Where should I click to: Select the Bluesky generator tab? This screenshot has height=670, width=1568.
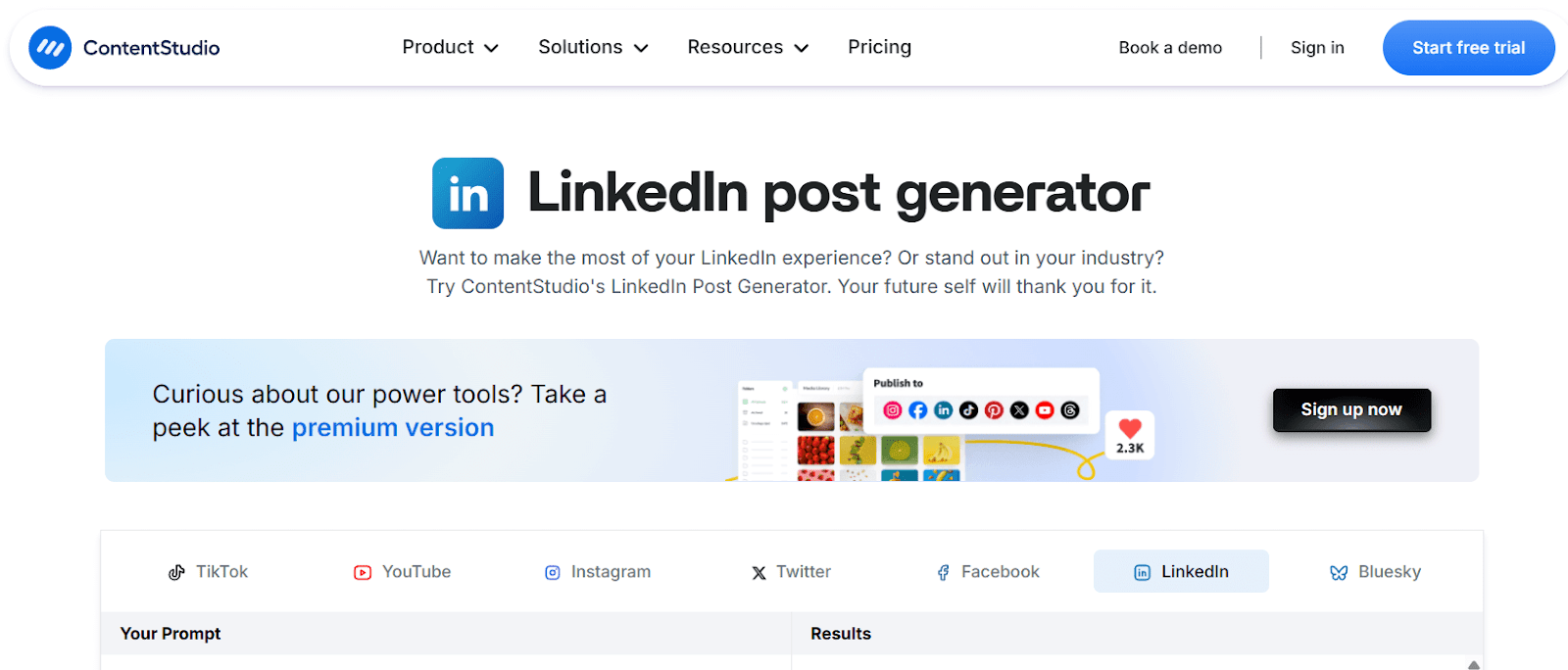point(1374,571)
